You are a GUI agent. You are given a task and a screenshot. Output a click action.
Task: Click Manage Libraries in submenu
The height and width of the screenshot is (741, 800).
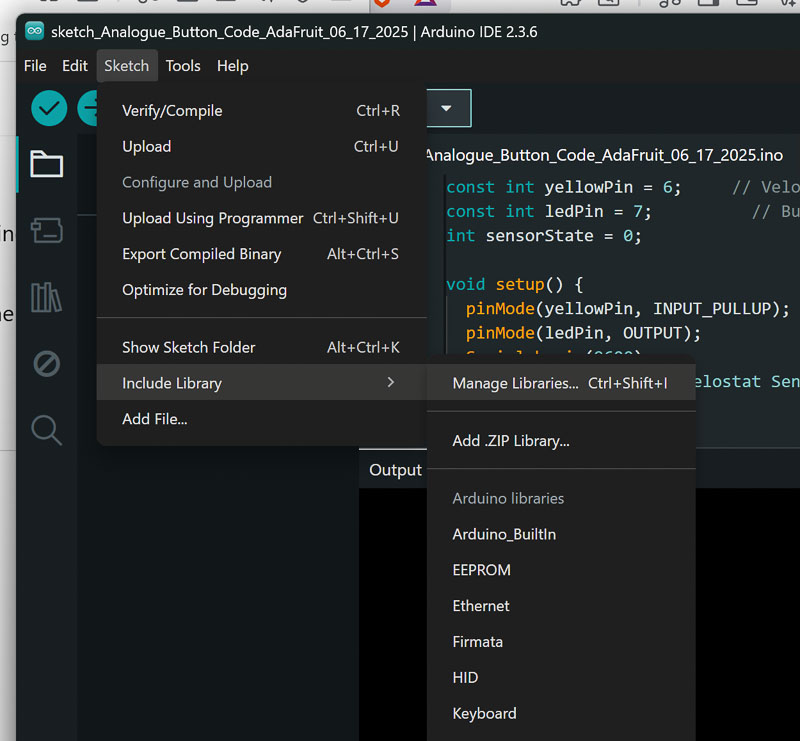pyautogui.click(x=515, y=383)
